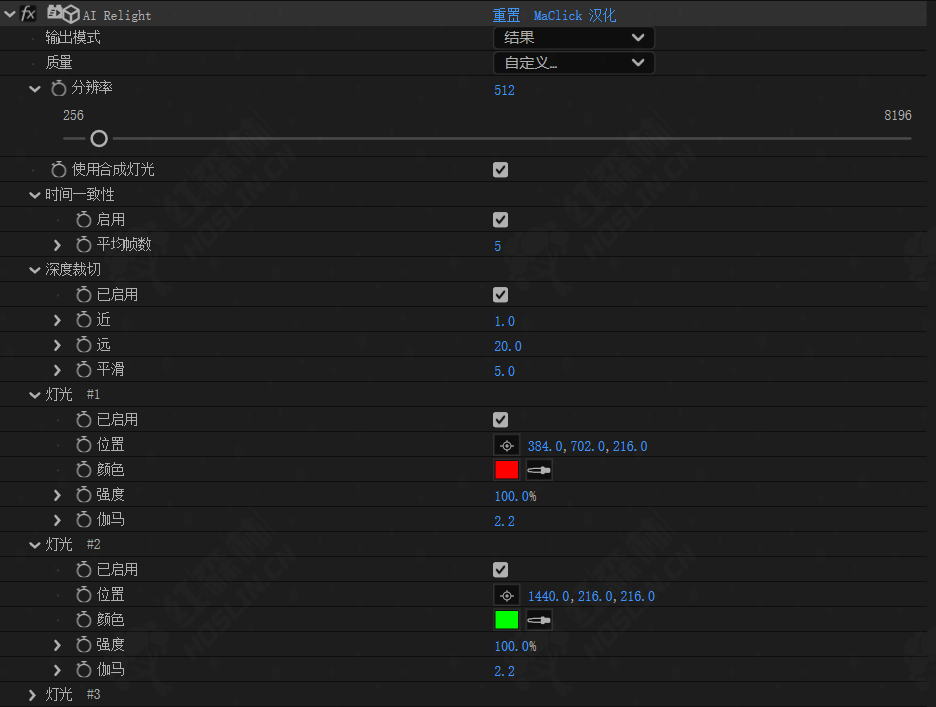This screenshot has width=936, height=707.
Task: Open green color swatch of 灯光 #2
Action: coord(507,620)
